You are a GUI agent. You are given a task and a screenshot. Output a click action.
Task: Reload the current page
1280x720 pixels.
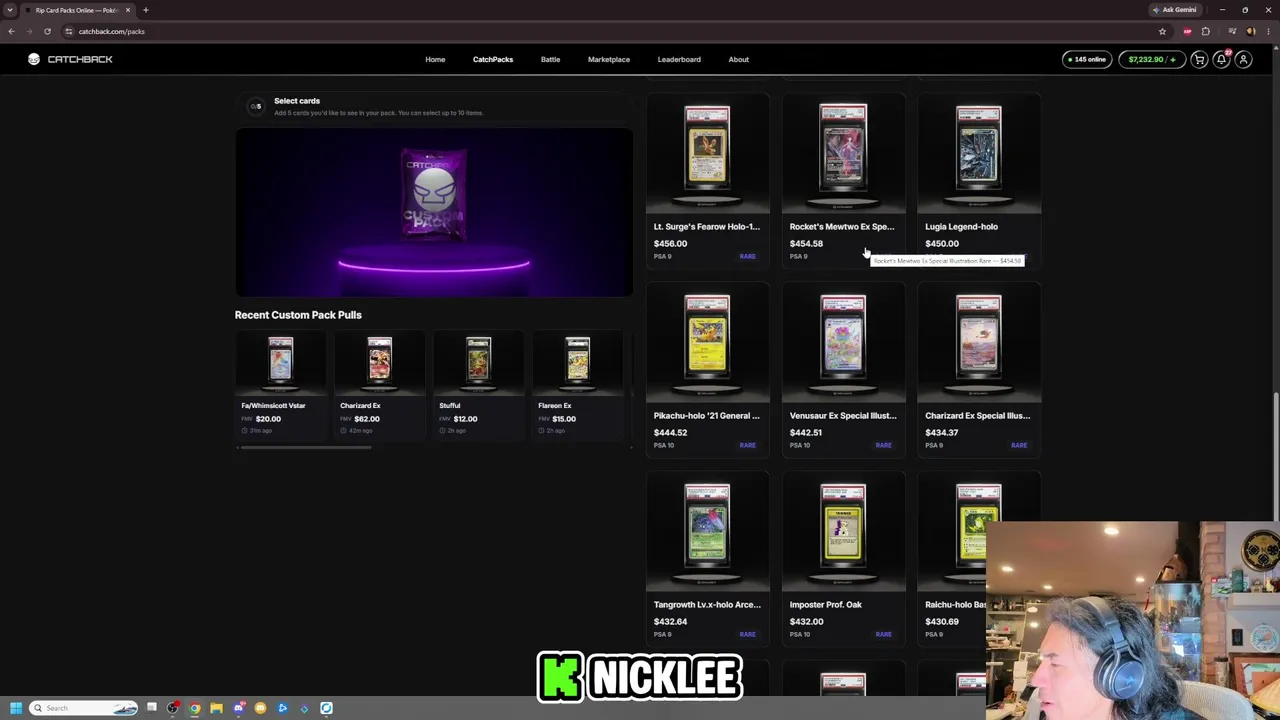[47, 31]
